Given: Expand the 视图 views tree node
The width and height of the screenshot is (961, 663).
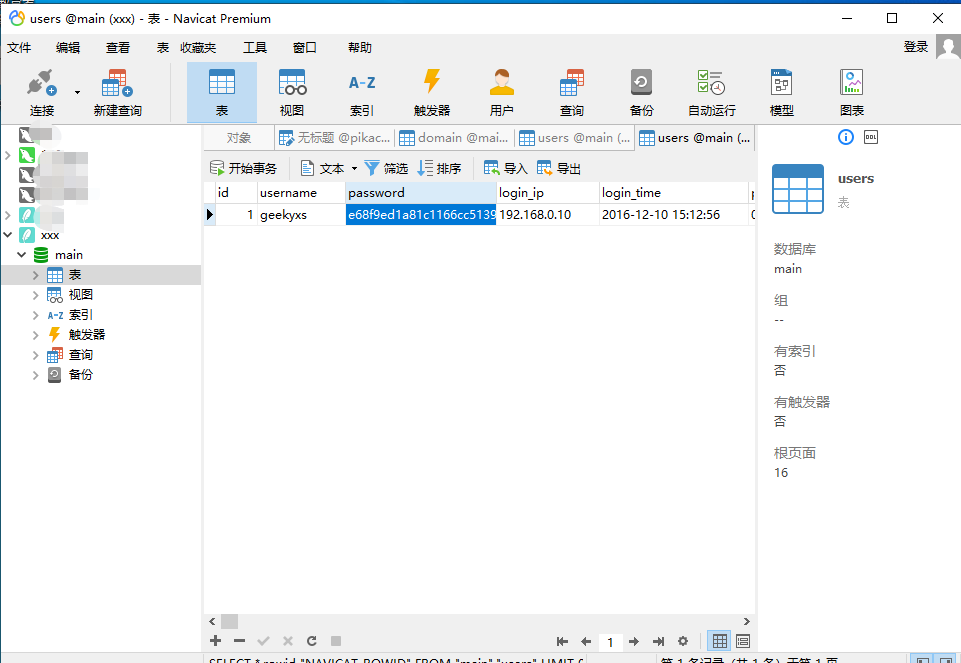Looking at the screenshot, I should (x=36, y=295).
